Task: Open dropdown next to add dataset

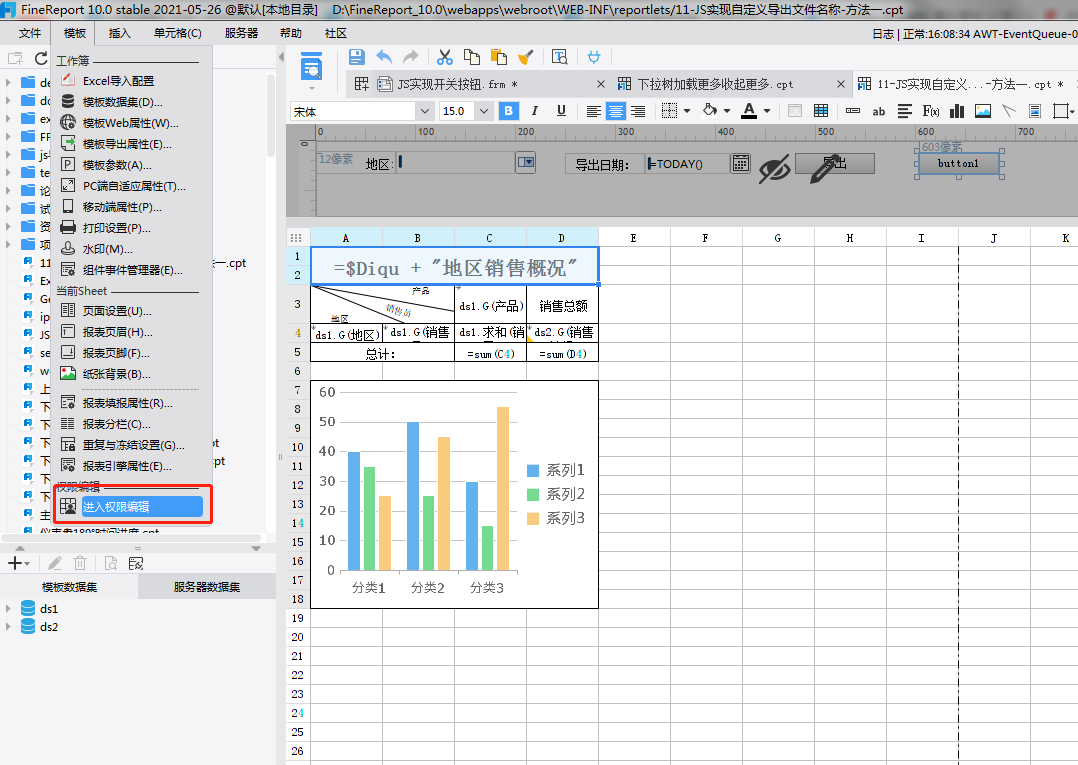Action: [27, 564]
